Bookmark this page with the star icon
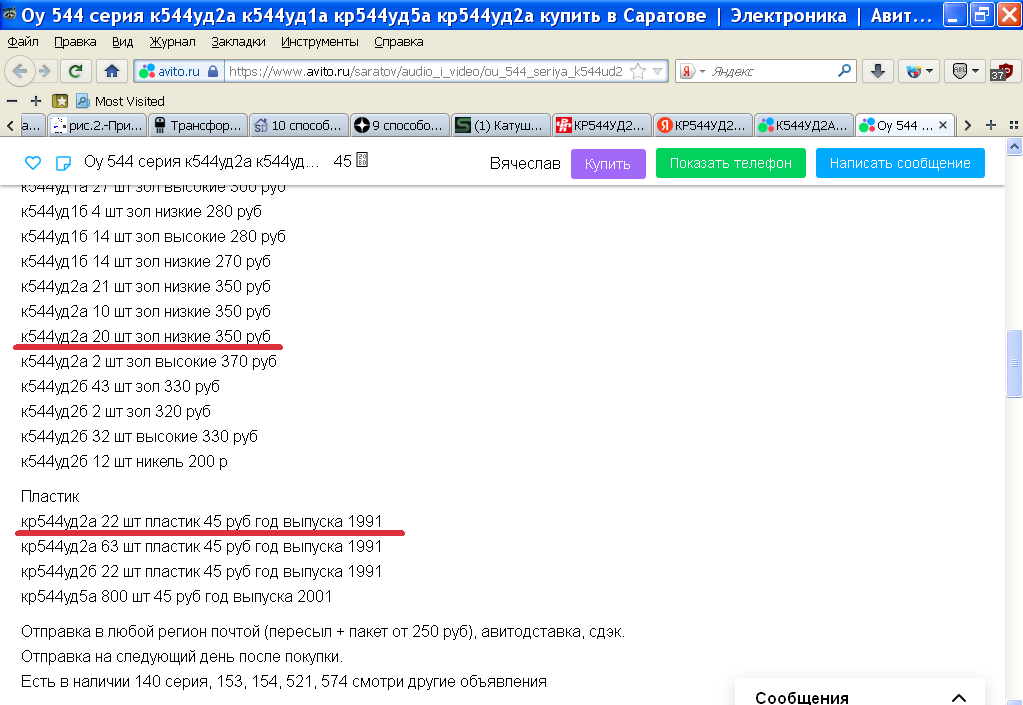1023x705 pixels. click(x=637, y=71)
